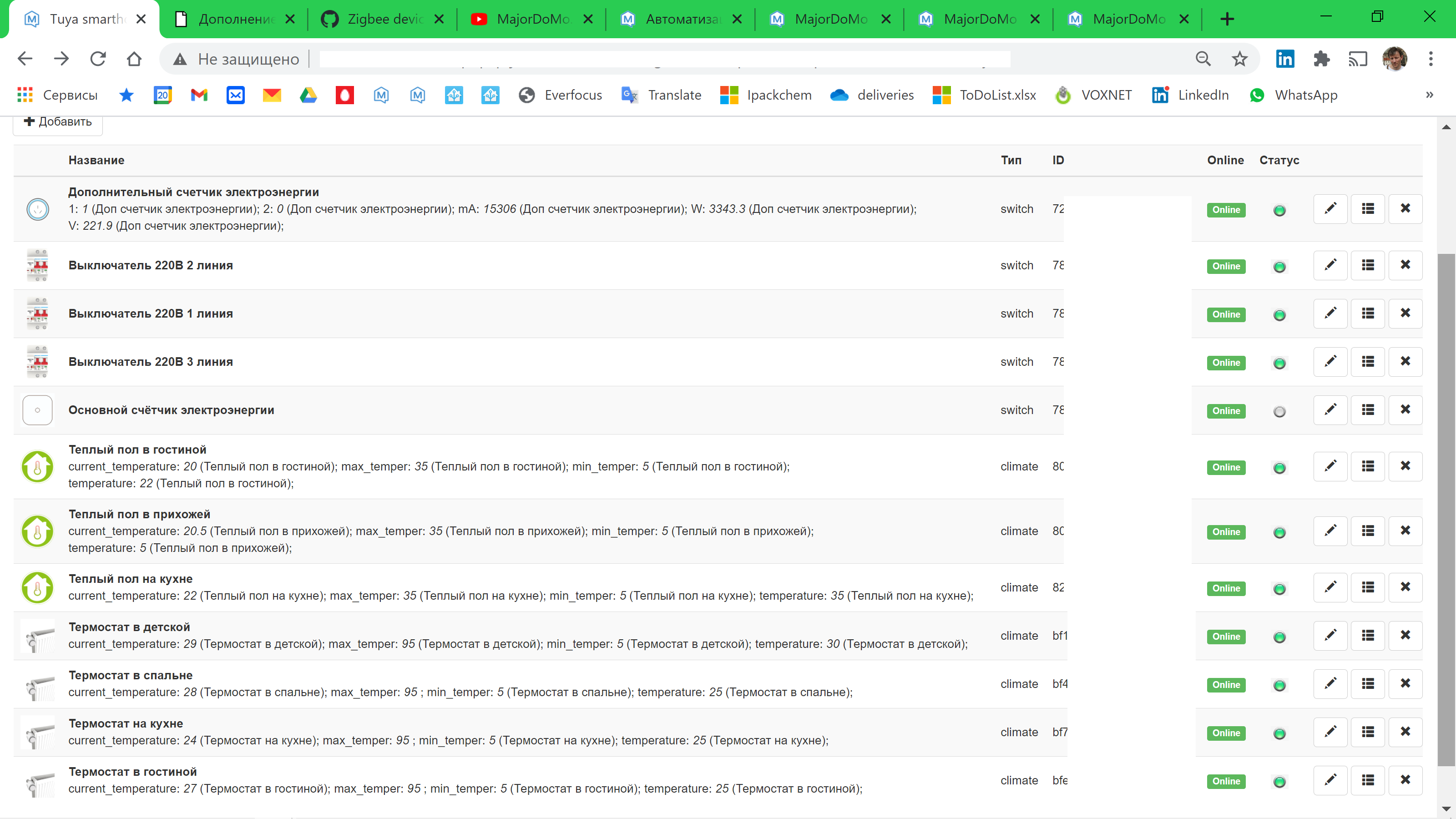
Task: Edit the Основной счётчик электроэнергии device
Action: 1330,410
